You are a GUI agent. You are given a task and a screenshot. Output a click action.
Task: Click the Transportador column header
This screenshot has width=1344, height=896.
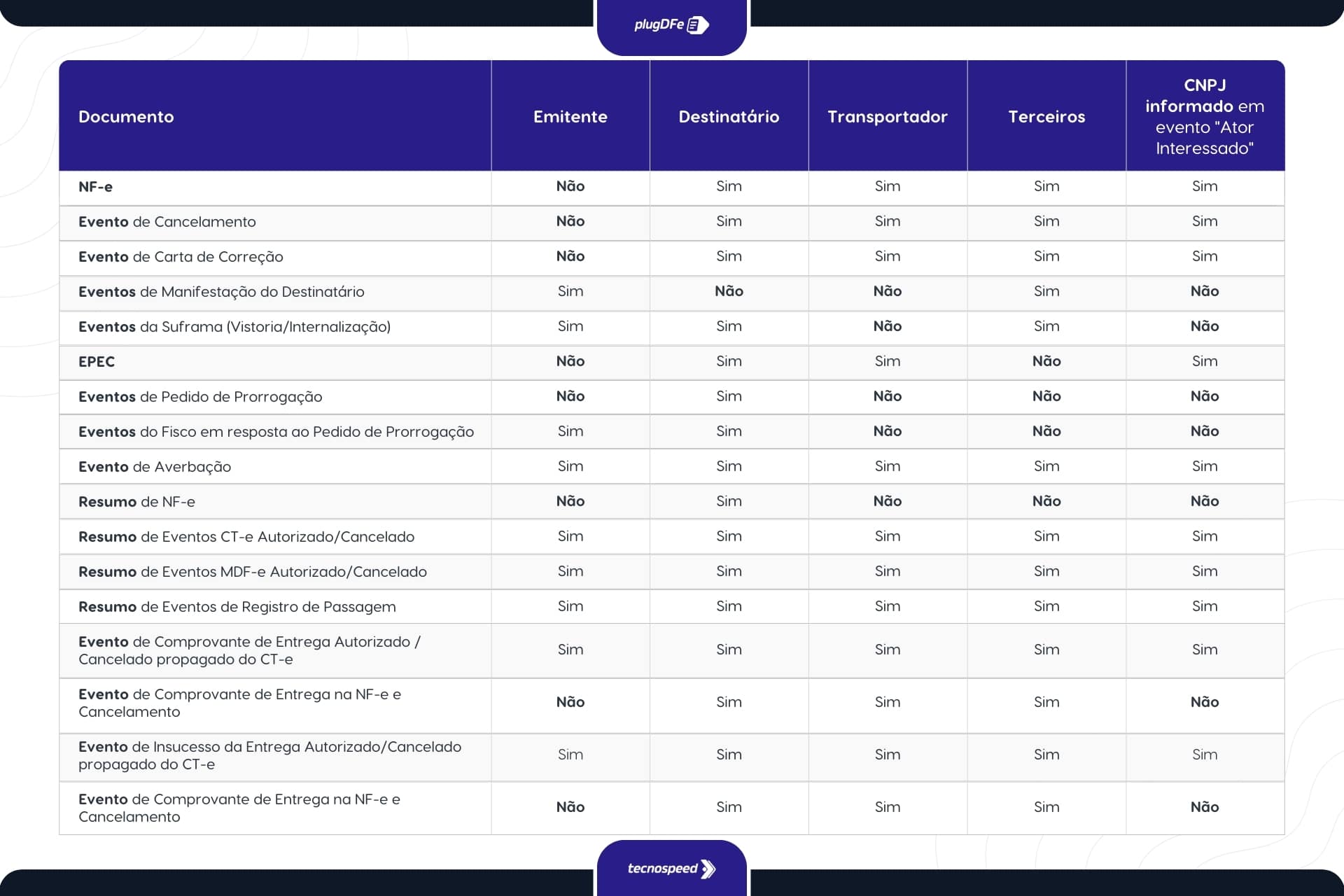click(x=887, y=117)
